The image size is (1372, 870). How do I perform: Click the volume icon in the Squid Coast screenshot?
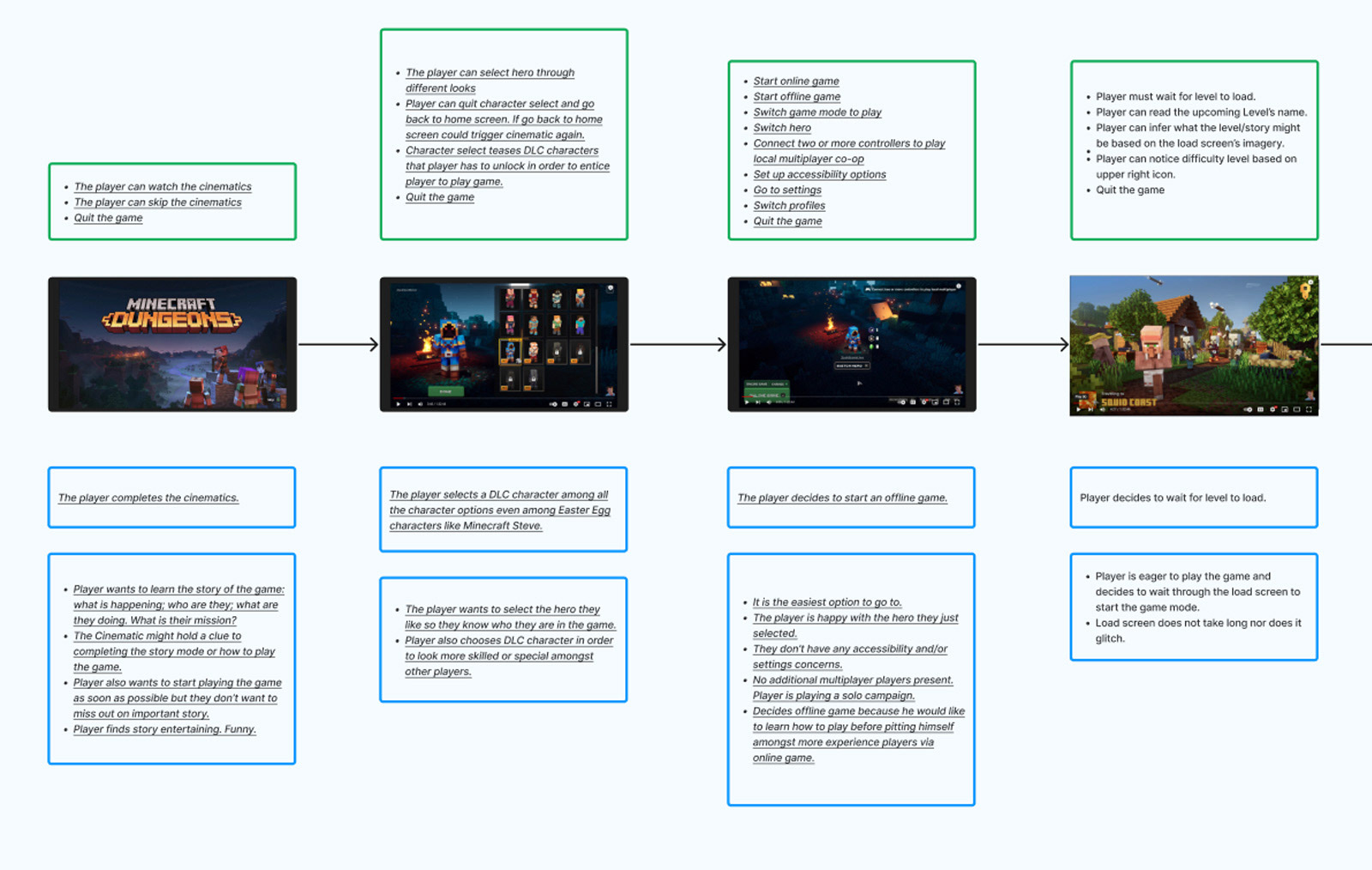pyautogui.click(x=1103, y=409)
